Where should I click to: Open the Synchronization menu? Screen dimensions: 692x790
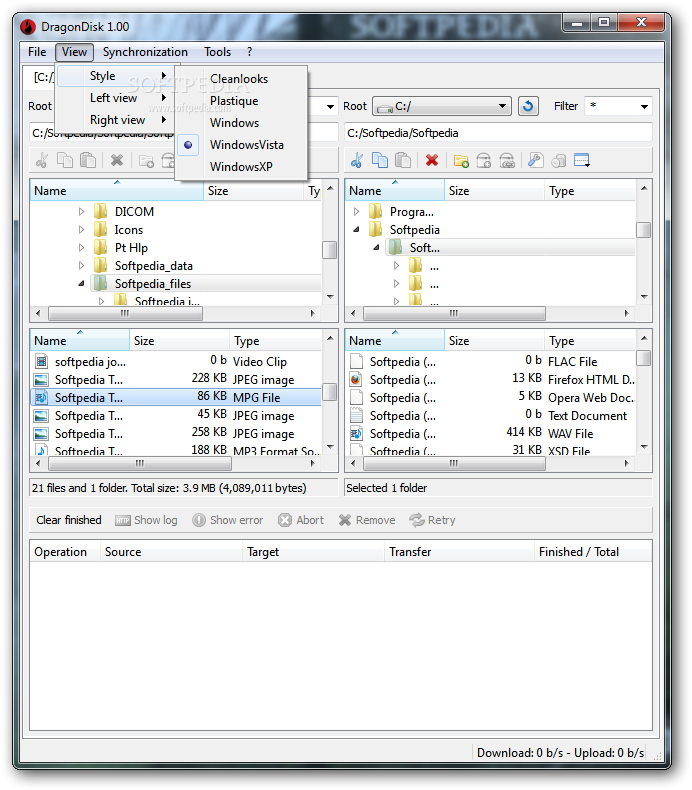[x=145, y=52]
